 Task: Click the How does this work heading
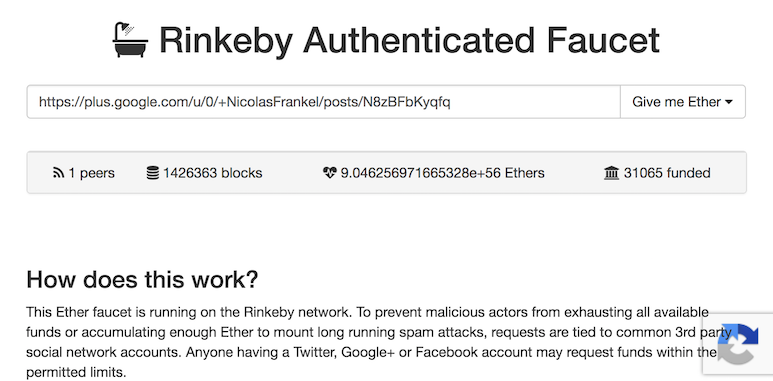[x=142, y=279]
